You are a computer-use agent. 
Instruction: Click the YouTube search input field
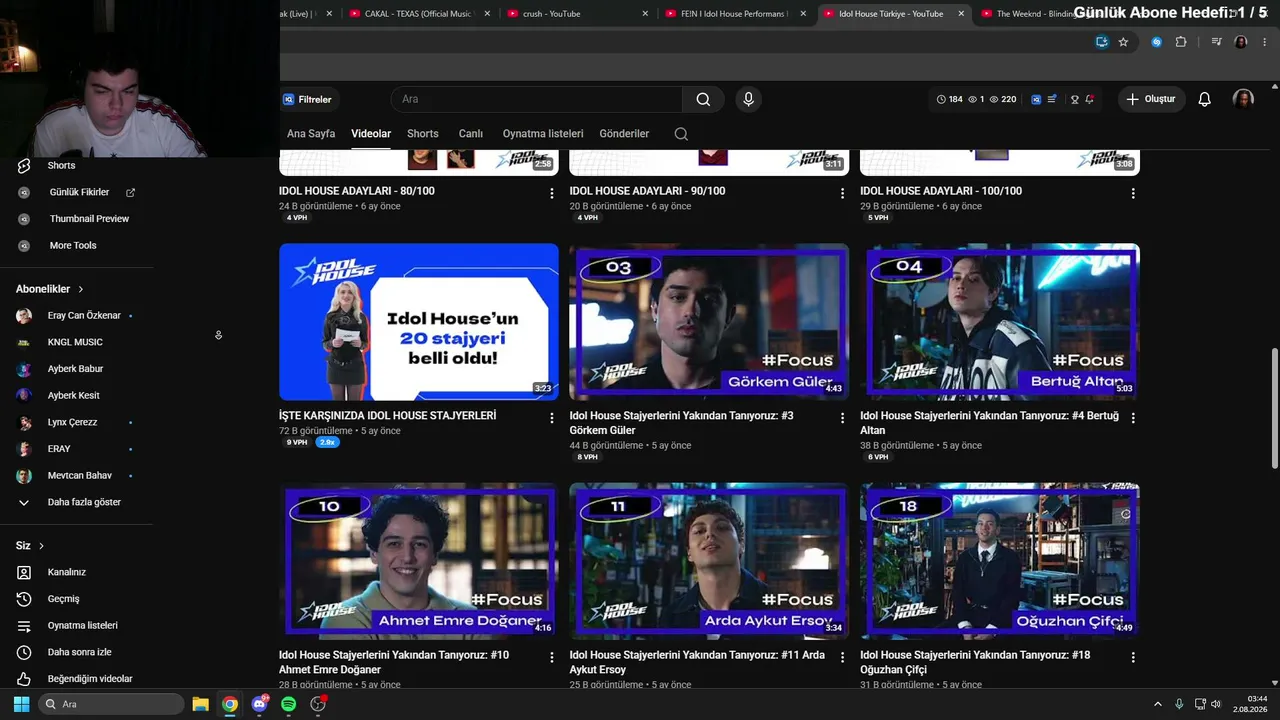pos(537,99)
